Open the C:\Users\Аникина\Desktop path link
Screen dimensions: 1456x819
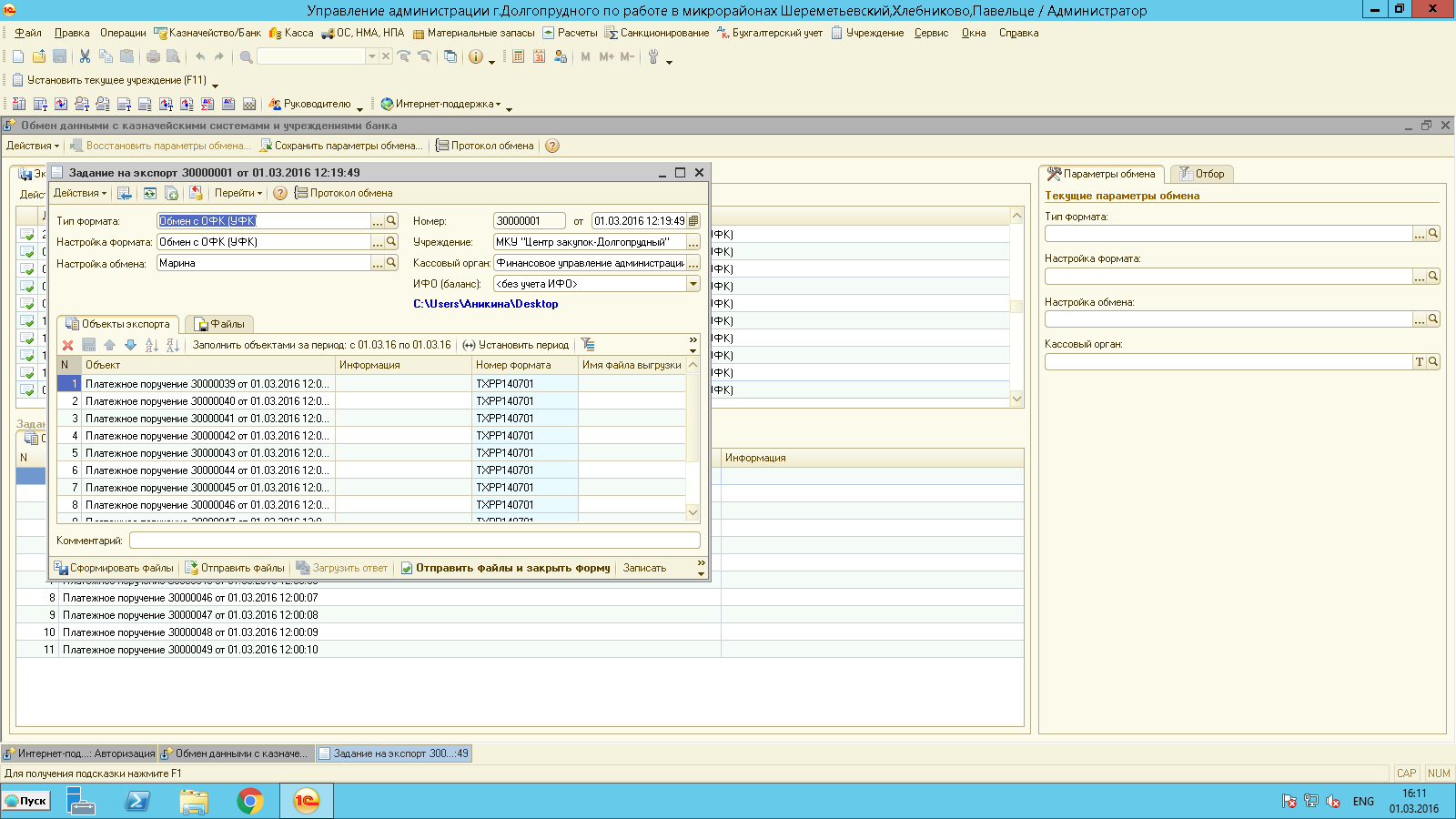pos(486,304)
